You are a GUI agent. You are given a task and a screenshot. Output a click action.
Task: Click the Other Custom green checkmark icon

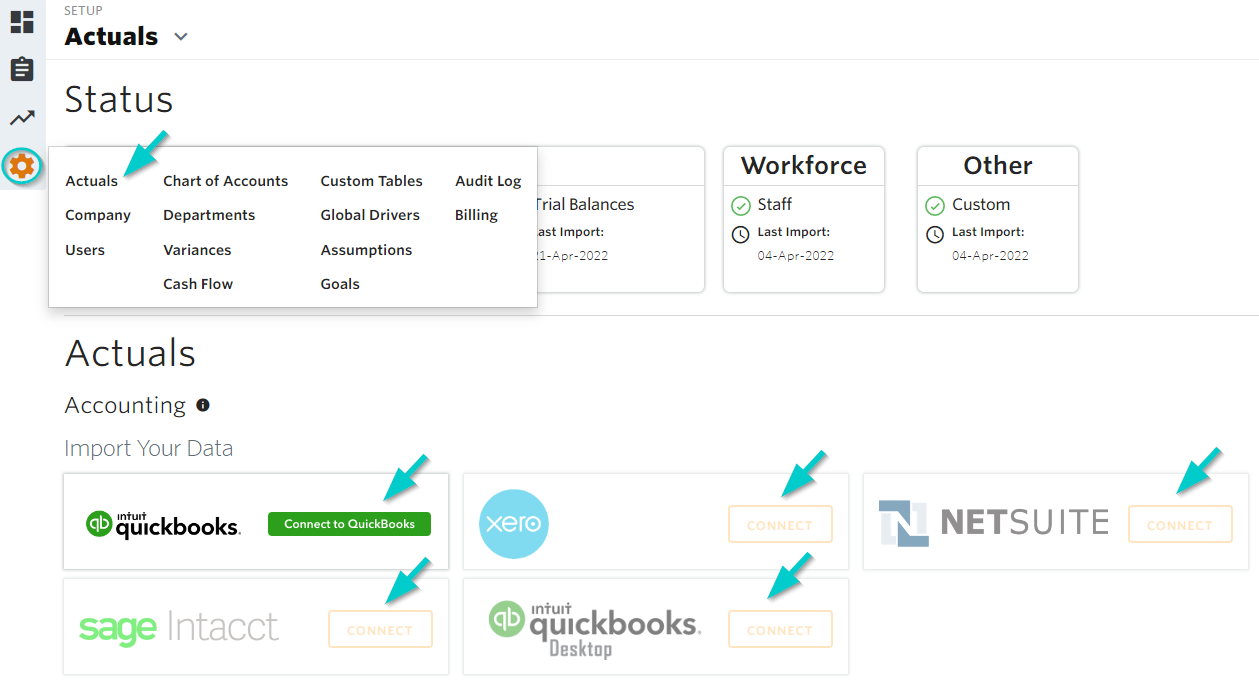[935, 205]
